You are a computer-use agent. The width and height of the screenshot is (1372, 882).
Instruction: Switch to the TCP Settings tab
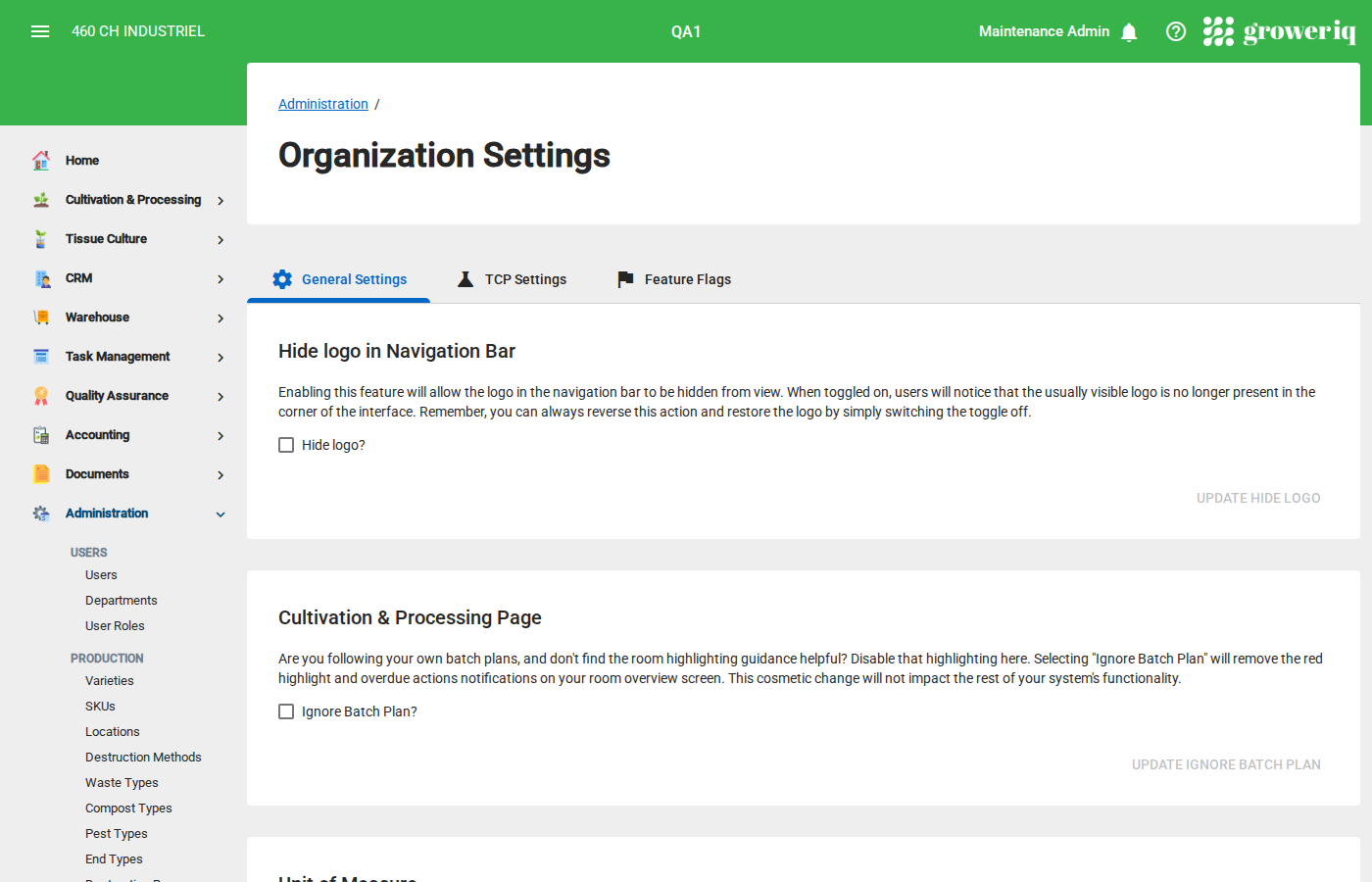[512, 278]
